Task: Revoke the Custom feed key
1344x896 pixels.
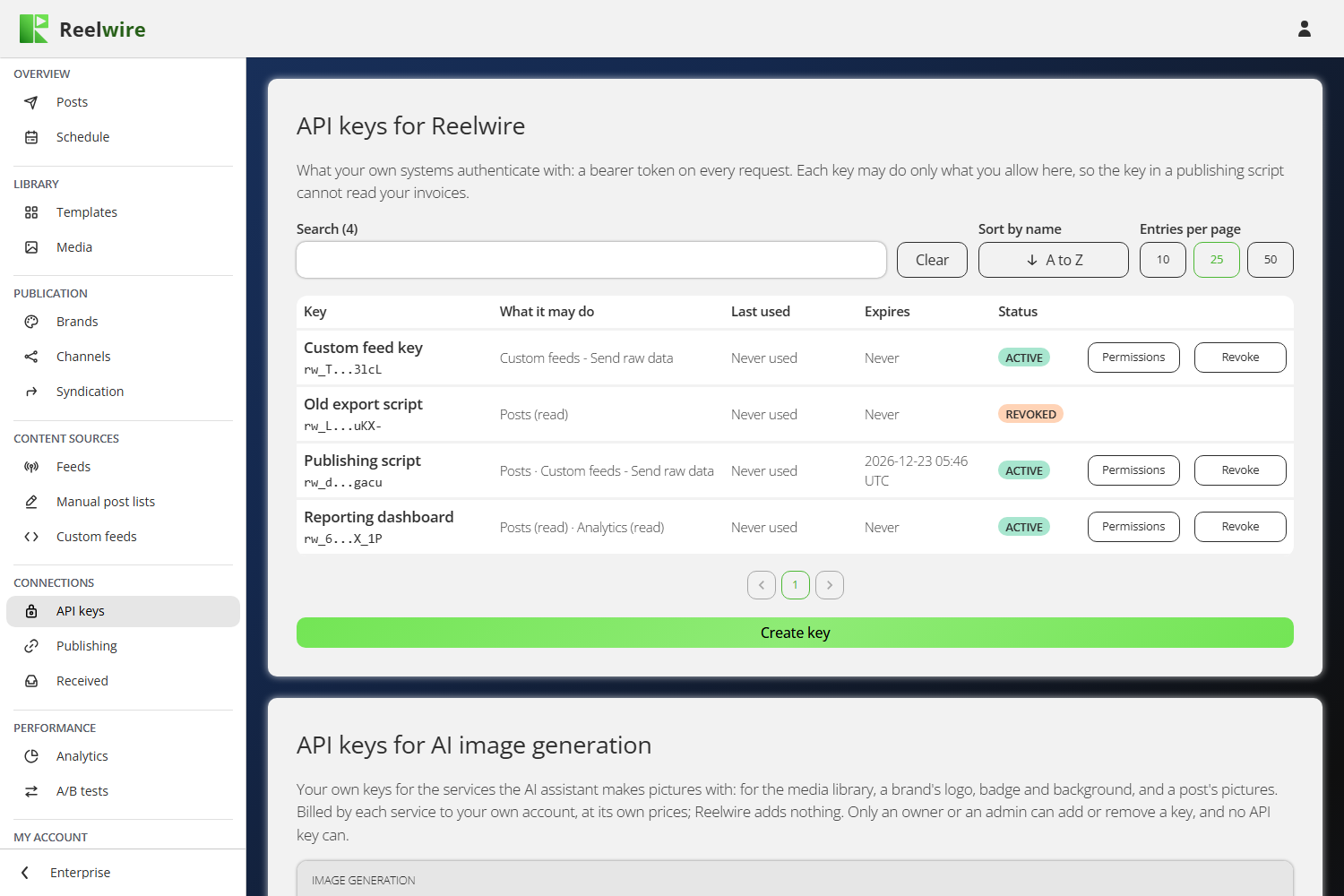Action: pos(1240,358)
